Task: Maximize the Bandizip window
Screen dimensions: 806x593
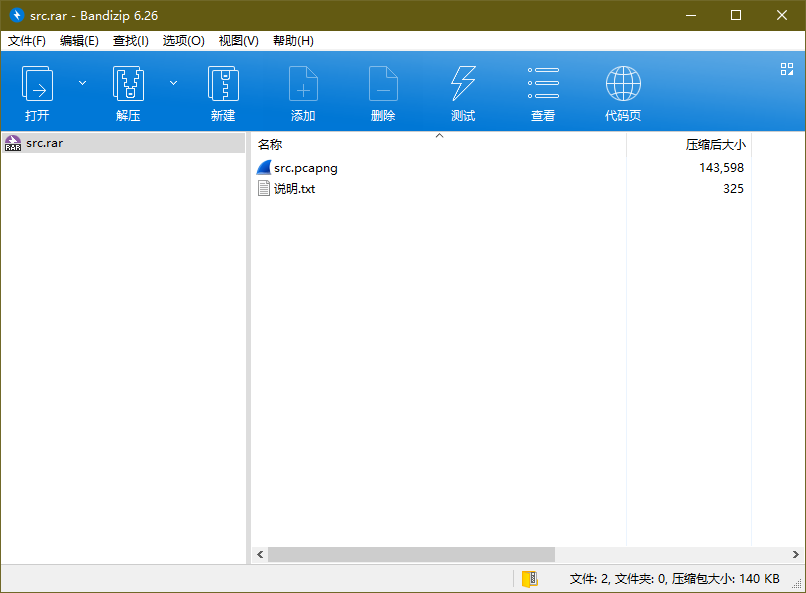Action: tap(736, 15)
